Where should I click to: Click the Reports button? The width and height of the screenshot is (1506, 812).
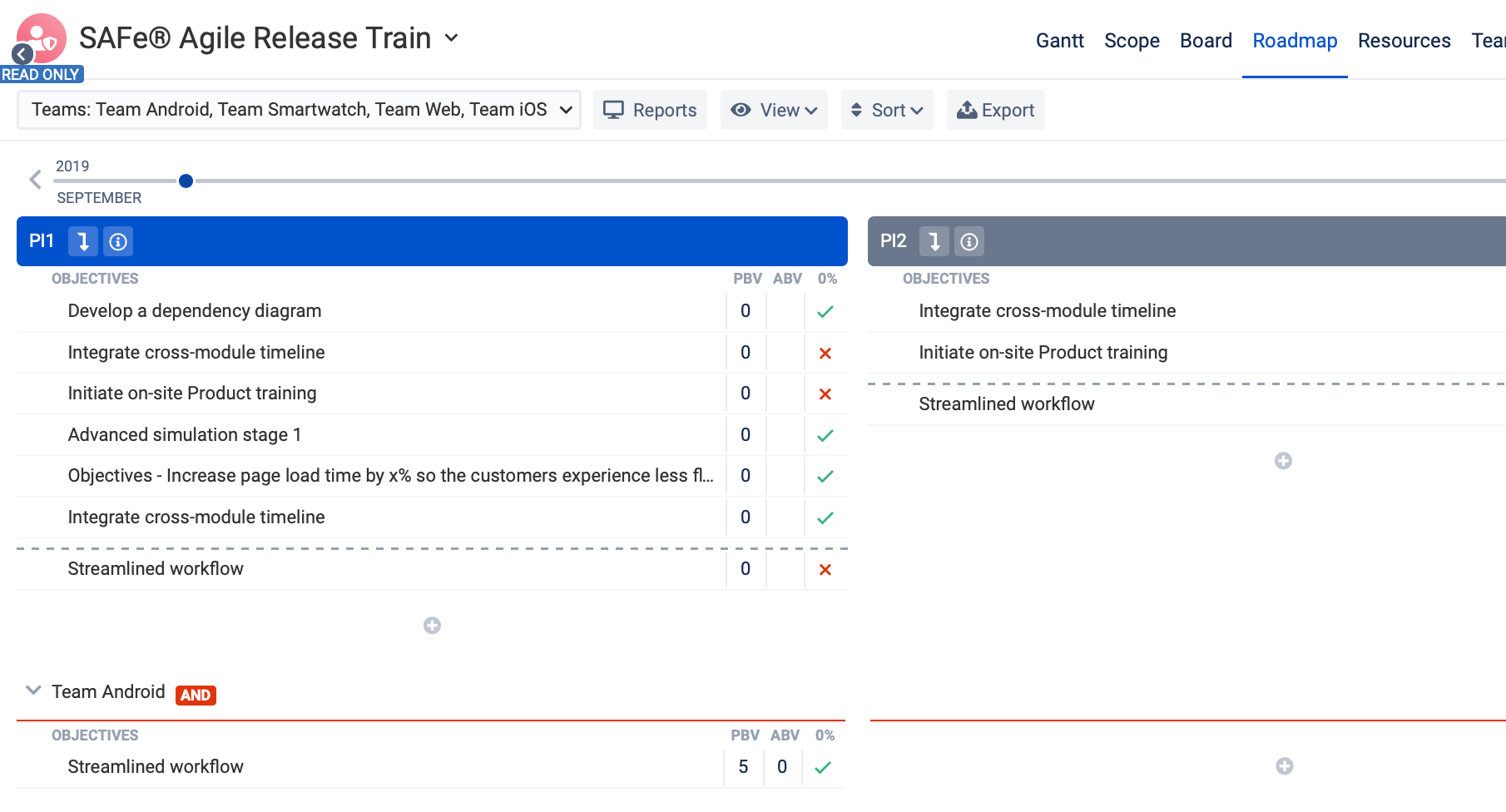(x=650, y=110)
